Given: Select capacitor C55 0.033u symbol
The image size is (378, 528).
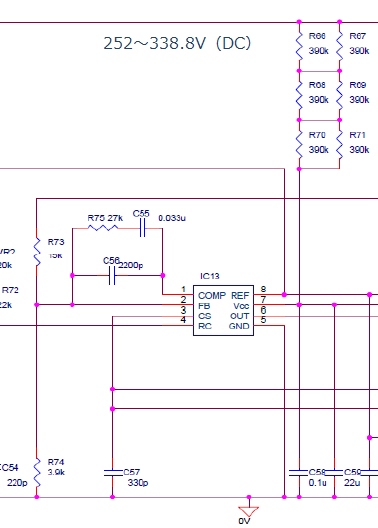Looking at the screenshot, I should coord(142,228).
